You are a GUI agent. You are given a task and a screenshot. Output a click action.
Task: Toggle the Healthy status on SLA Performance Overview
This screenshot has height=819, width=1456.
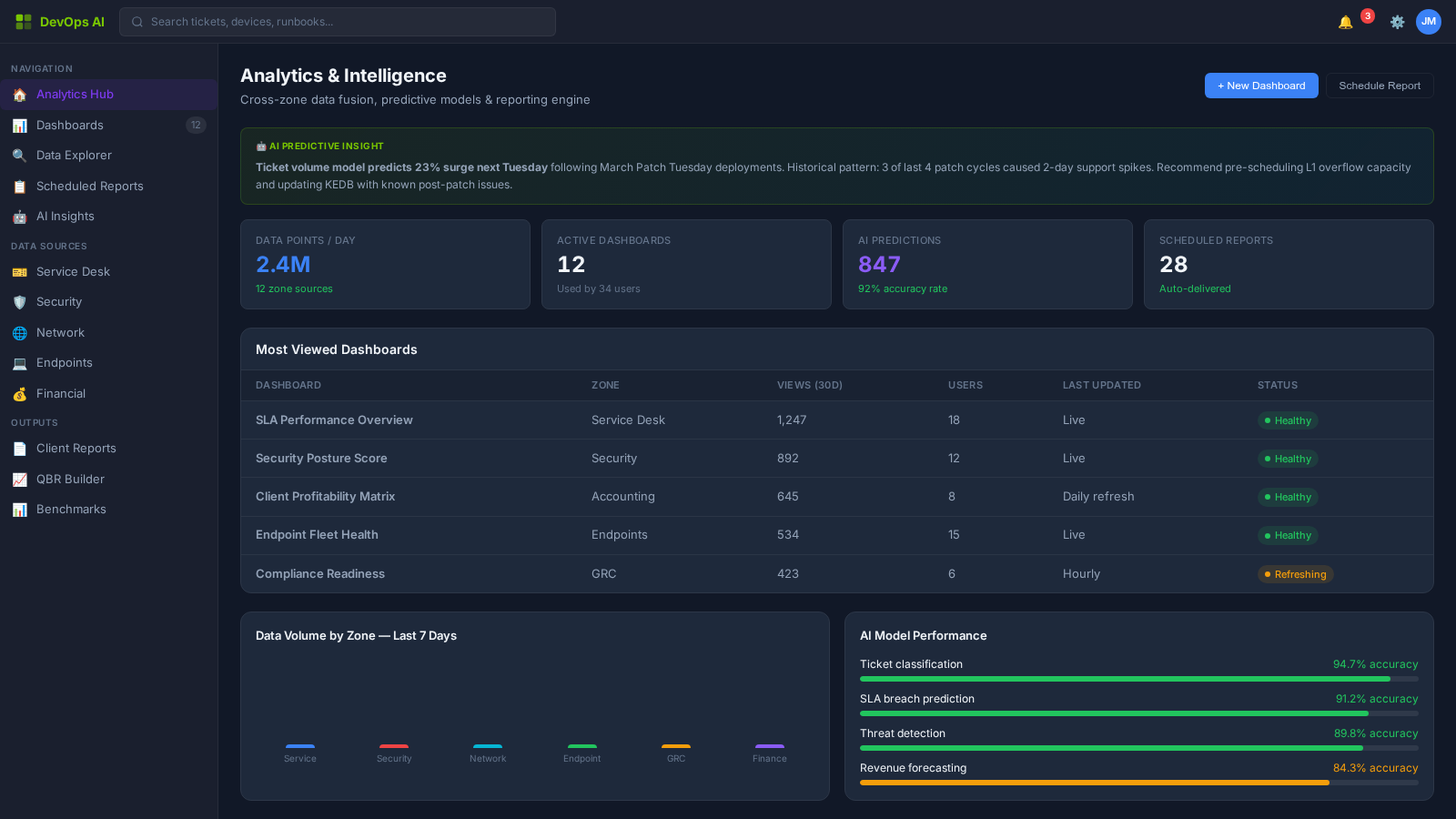[x=1287, y=420]
